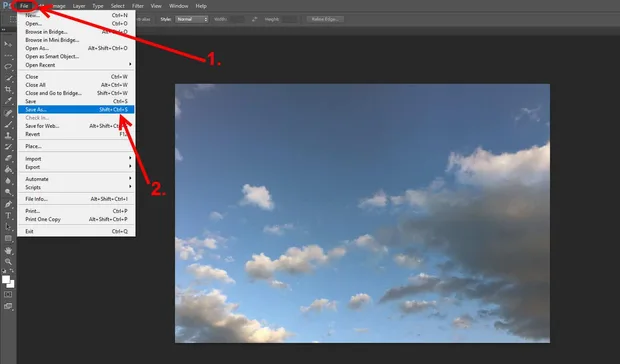This screenshot has height=364, width=620.
Task: Open the Filter menu
Action: 138,6
